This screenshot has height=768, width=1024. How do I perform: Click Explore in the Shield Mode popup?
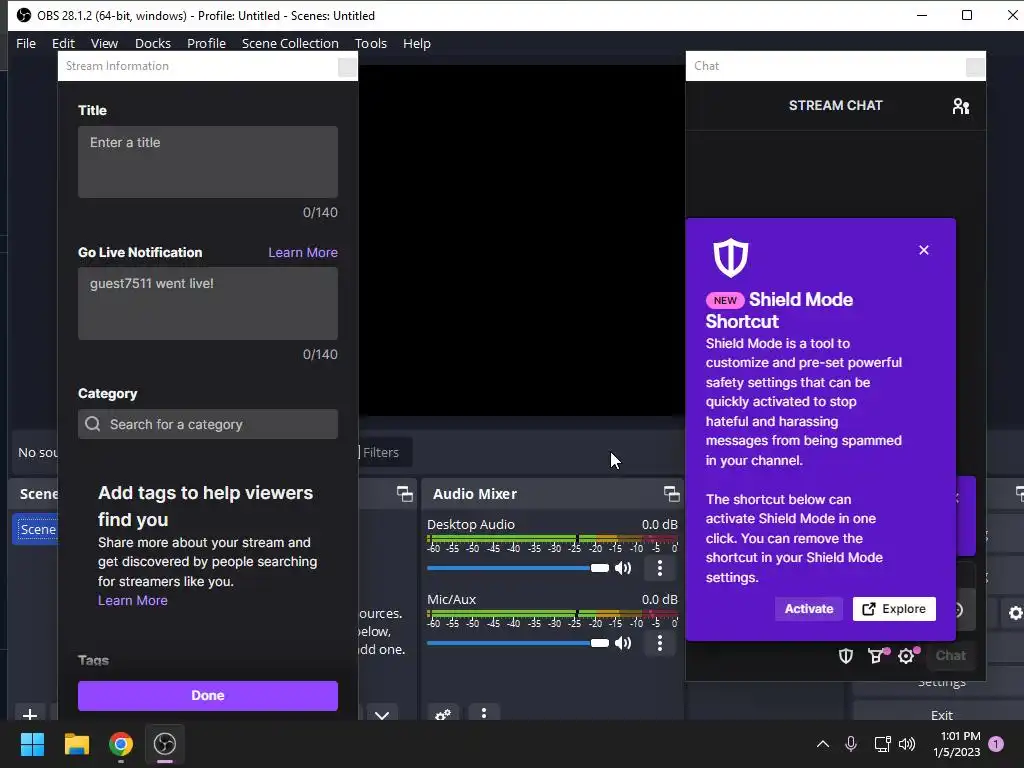click(894, 609)
